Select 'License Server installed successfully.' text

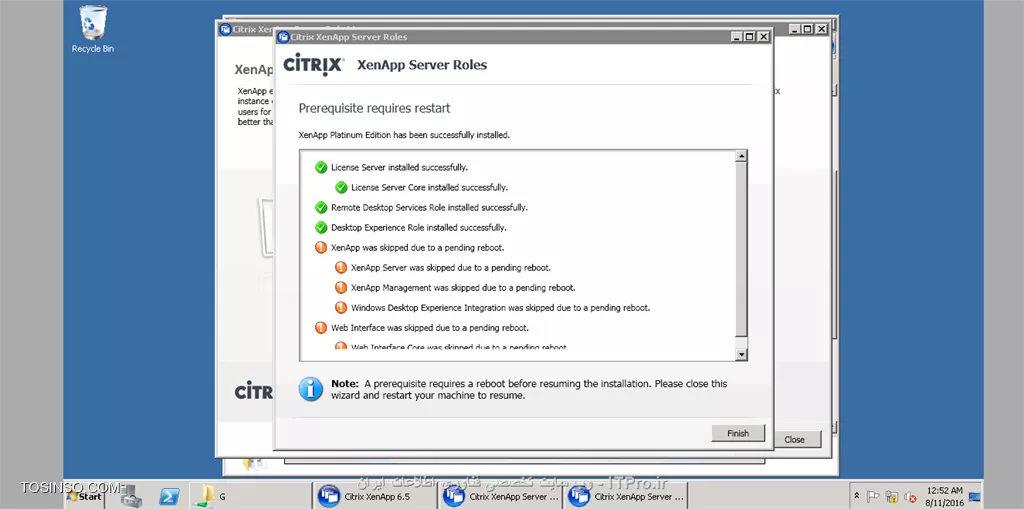click(x=399, y=167)
